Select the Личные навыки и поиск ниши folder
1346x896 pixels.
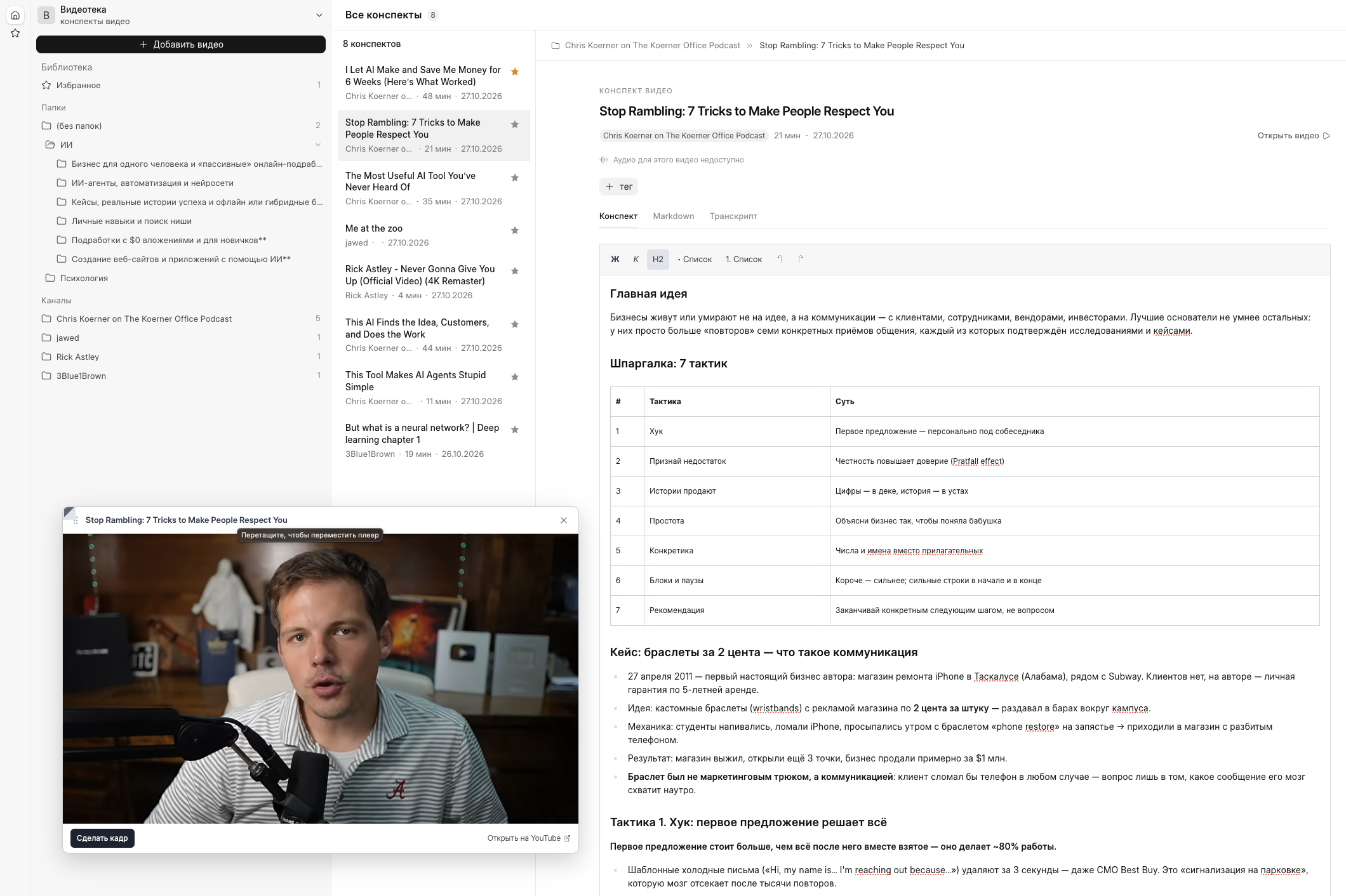click(189, 221)
